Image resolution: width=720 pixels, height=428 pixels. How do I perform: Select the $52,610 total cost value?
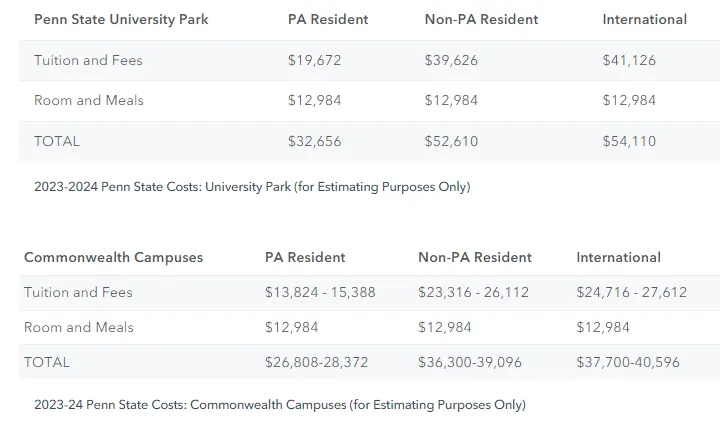(x=451, y=141)
